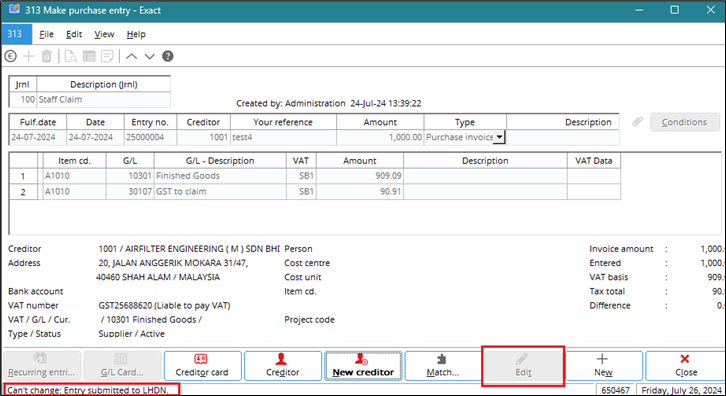This screenshot has width=726, height=396.
Task: Click status bar date Friday, July 26, 2024
Action: (x=682, y=390)
